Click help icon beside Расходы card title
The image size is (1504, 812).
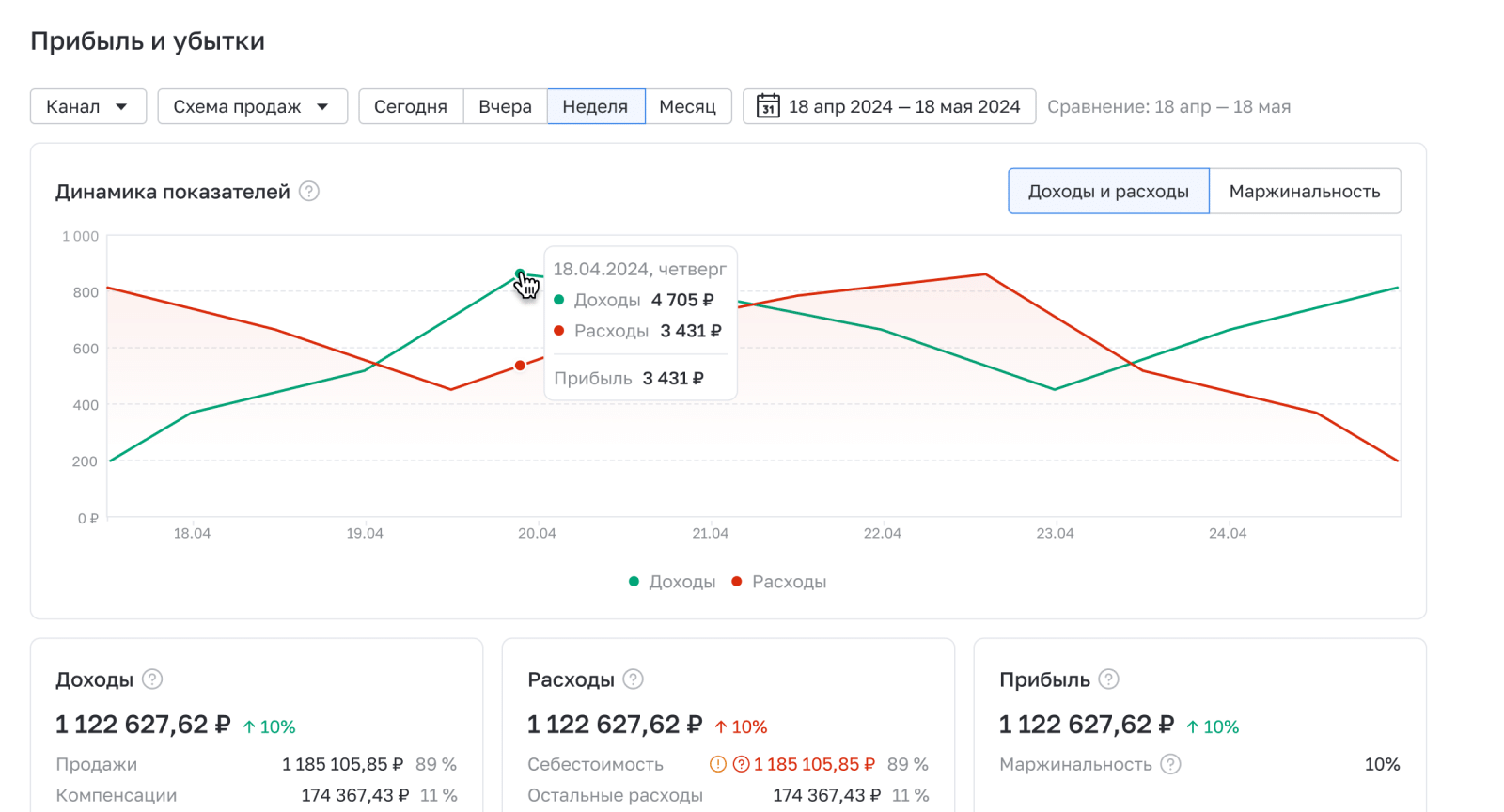pyautogui.click(x=634, y=679)
